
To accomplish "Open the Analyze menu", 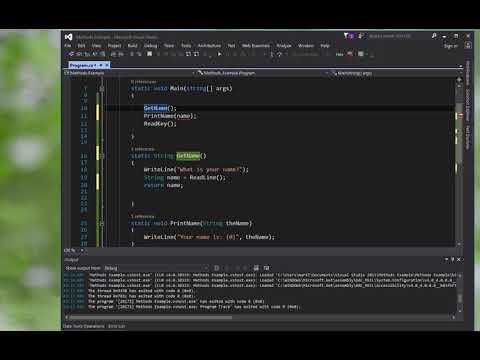I will (284, 46).
